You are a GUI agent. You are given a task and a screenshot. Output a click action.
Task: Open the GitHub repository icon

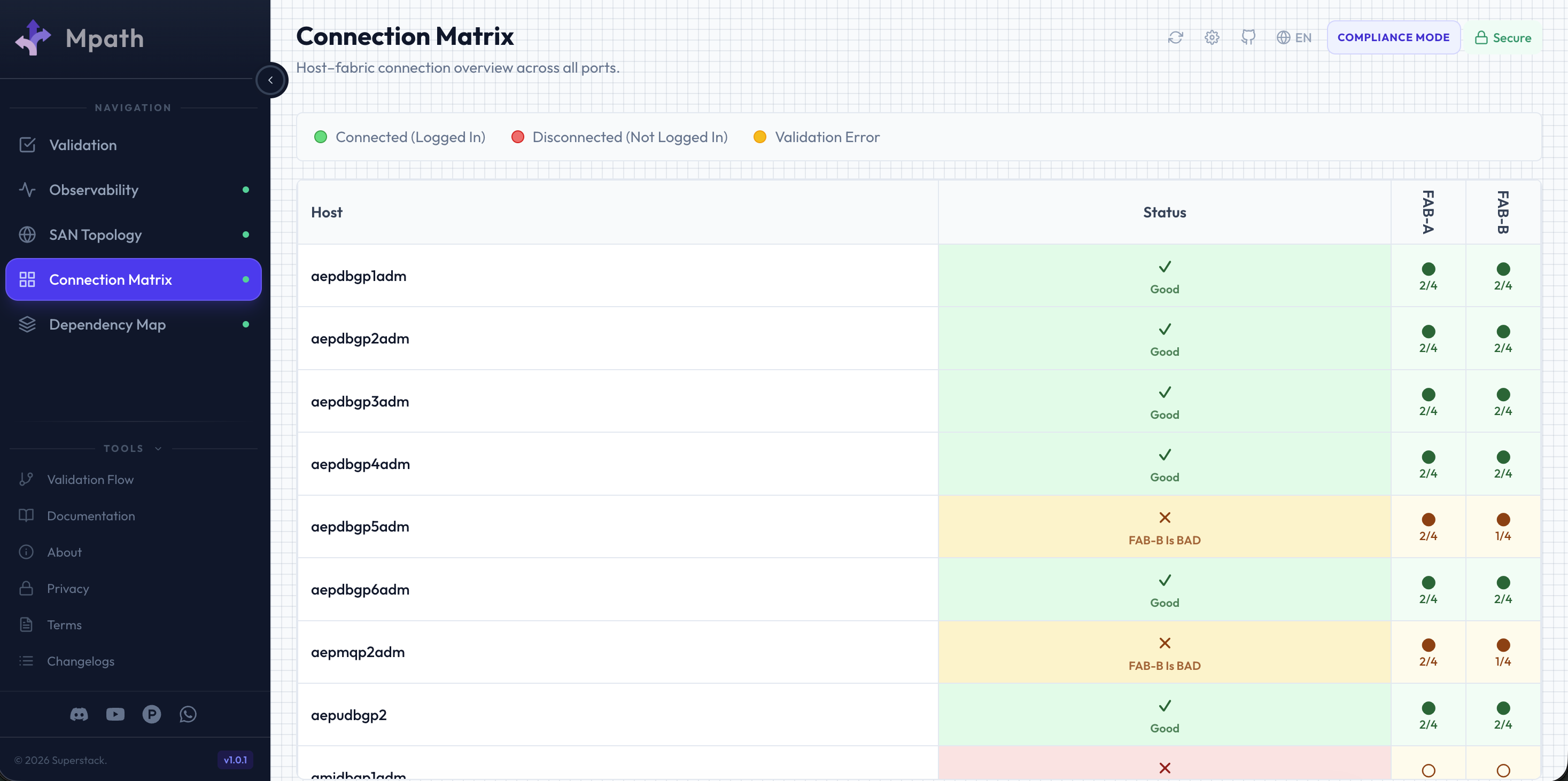(x=1248, y=38)
